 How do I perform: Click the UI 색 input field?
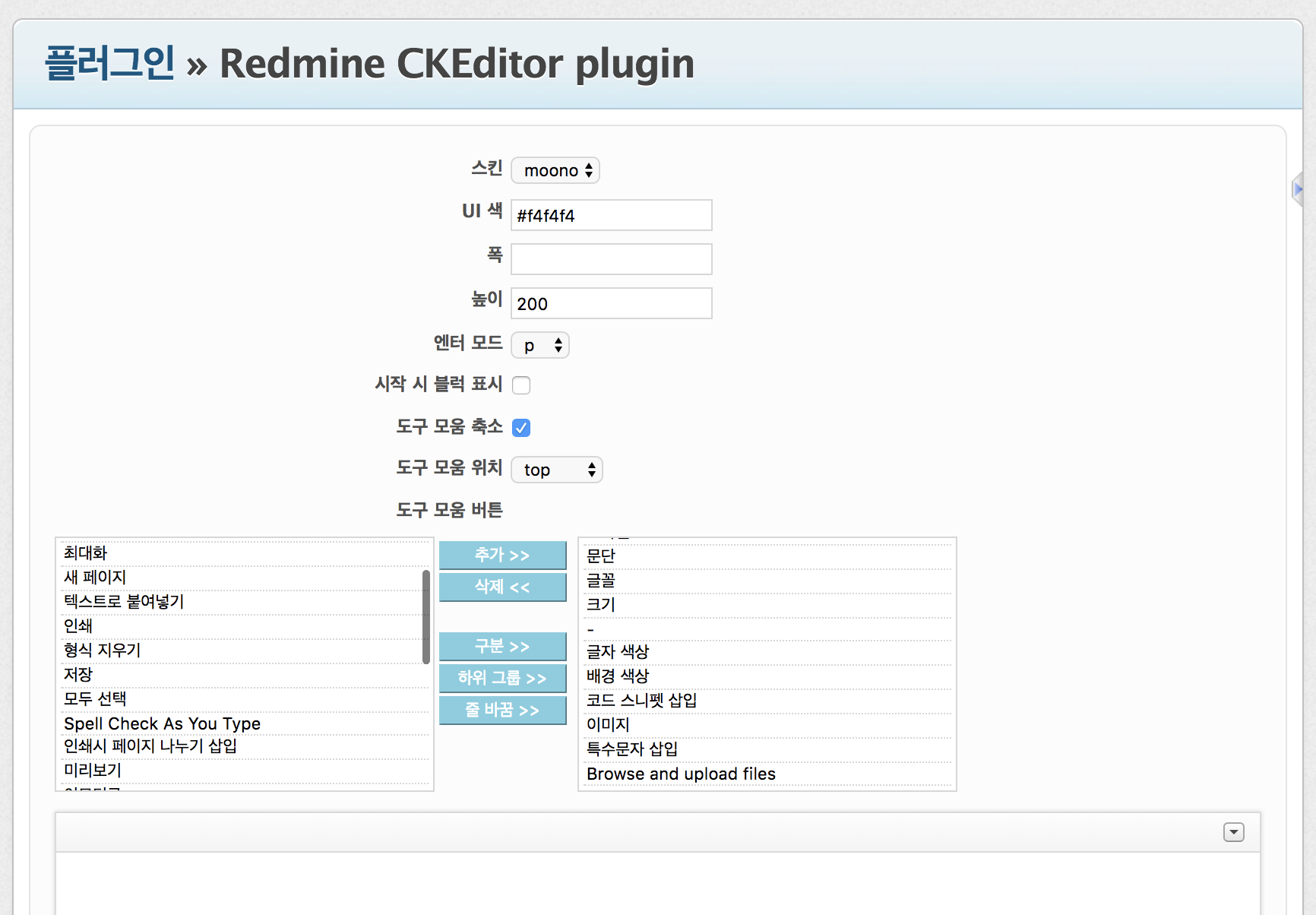612,215
